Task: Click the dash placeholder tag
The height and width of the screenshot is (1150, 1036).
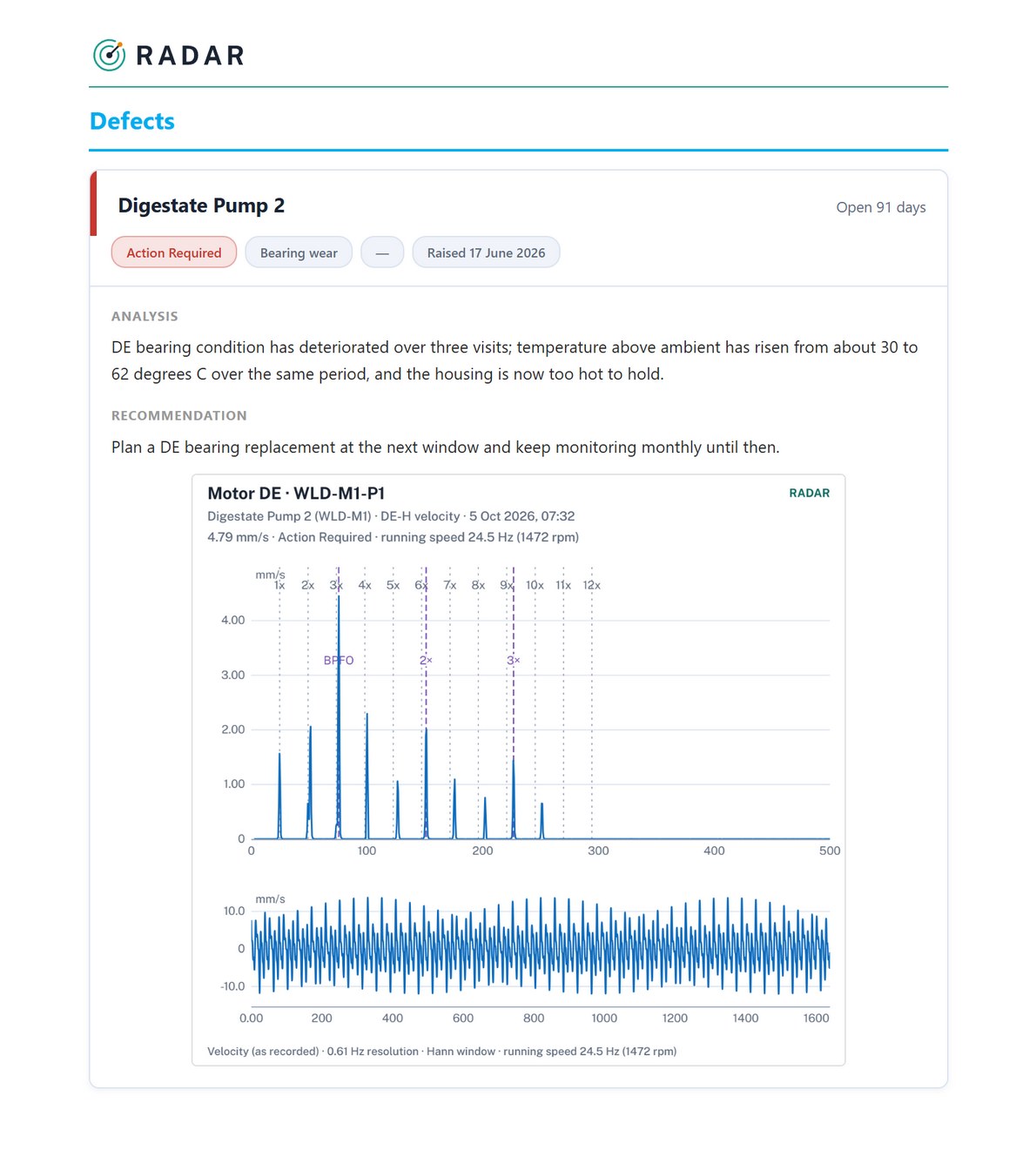Action: point(382,252)
